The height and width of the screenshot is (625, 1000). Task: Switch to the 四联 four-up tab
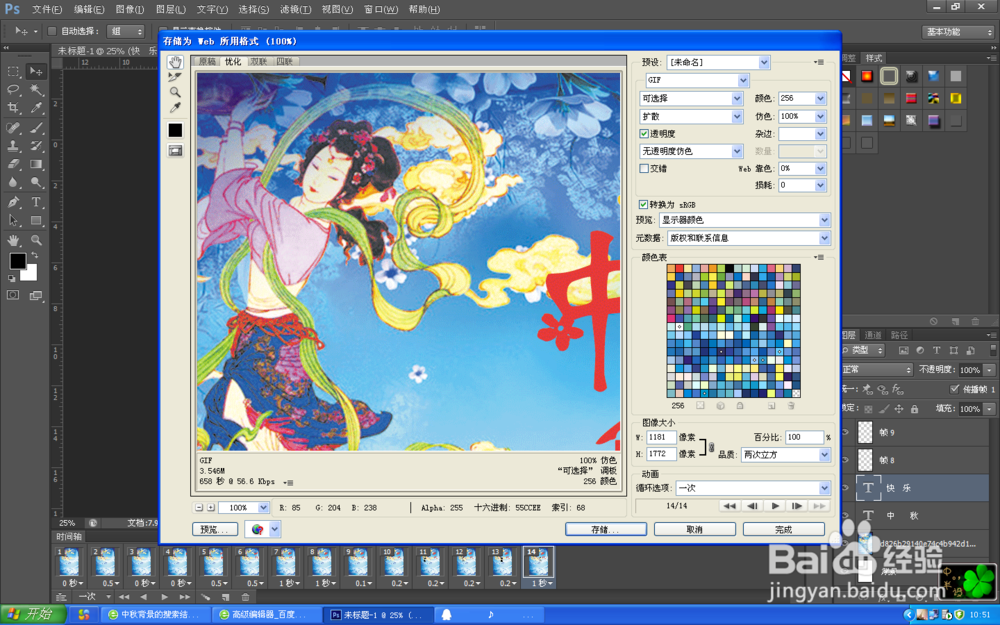pos(284,61)
